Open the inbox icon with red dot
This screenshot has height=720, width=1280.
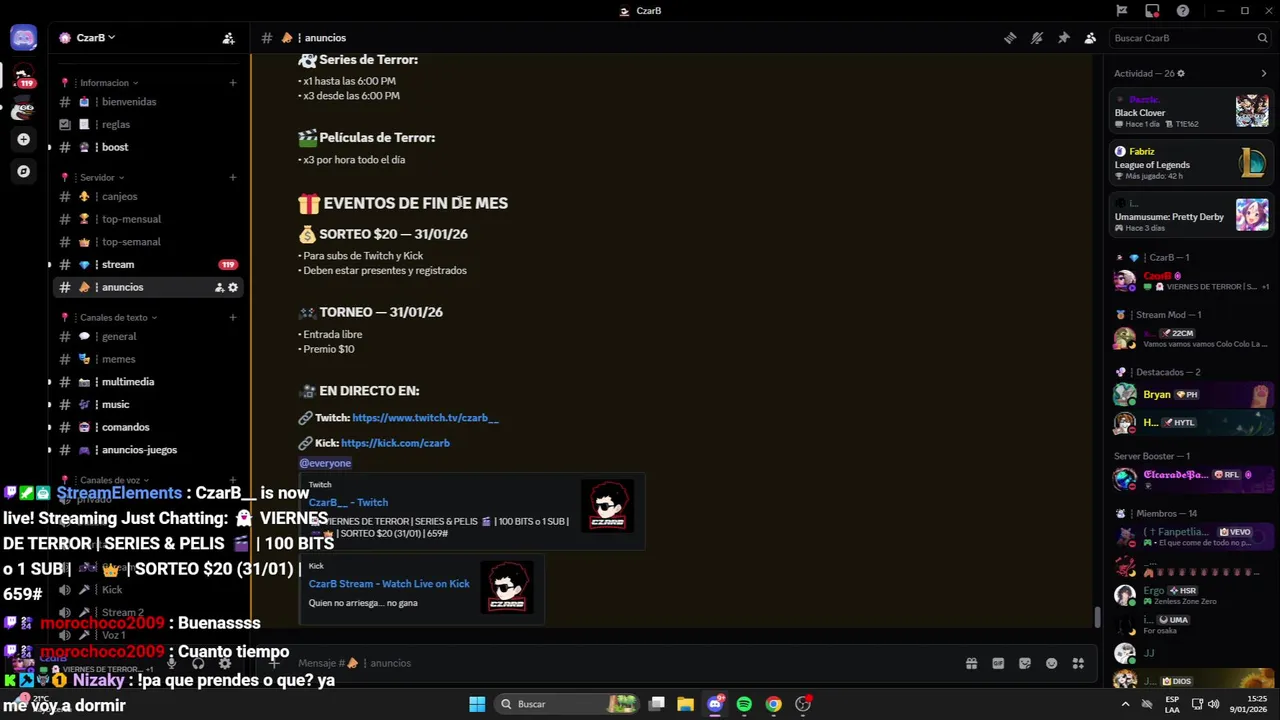click(x=1152, y=11)
